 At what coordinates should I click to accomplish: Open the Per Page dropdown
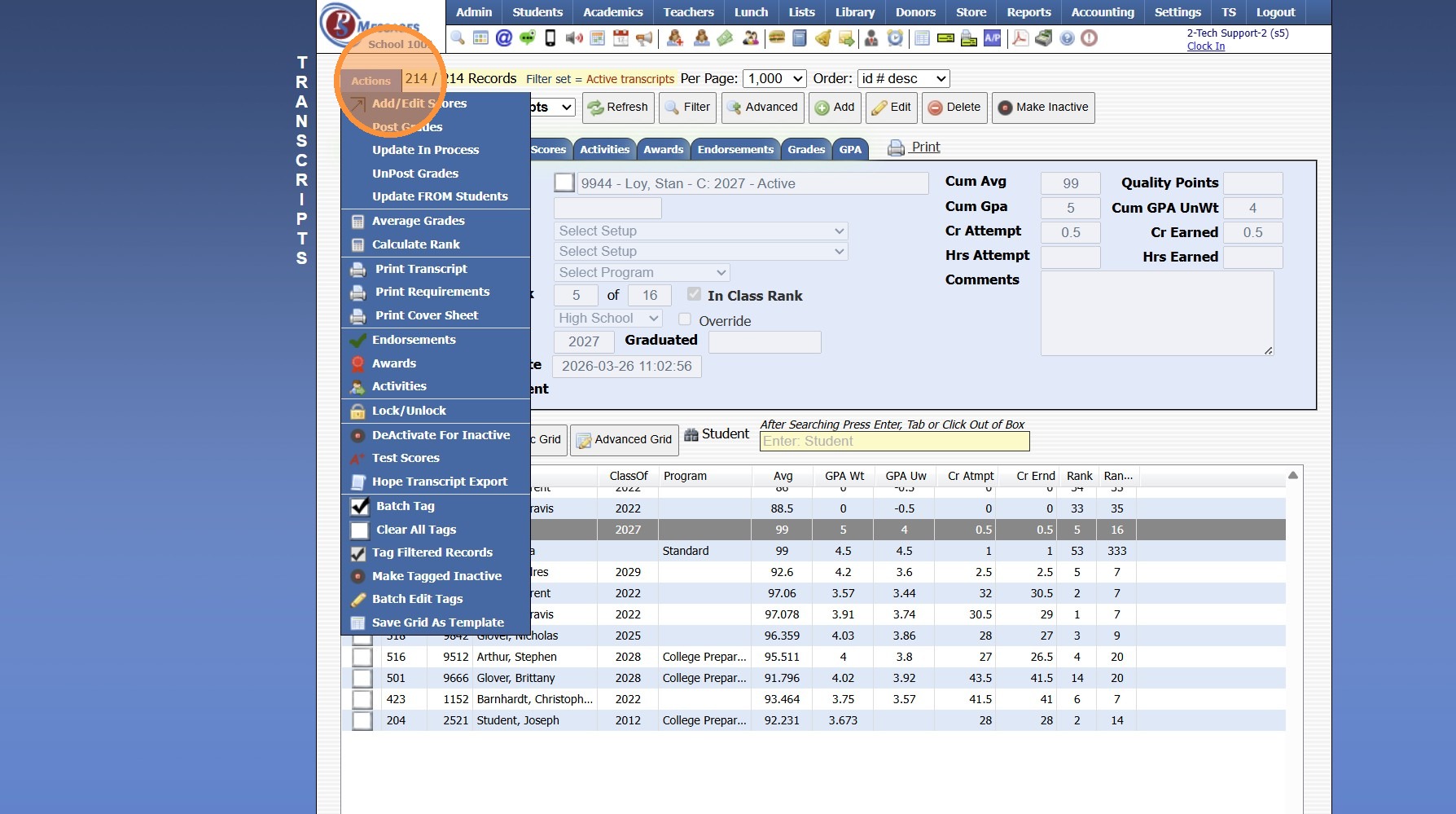774,79
